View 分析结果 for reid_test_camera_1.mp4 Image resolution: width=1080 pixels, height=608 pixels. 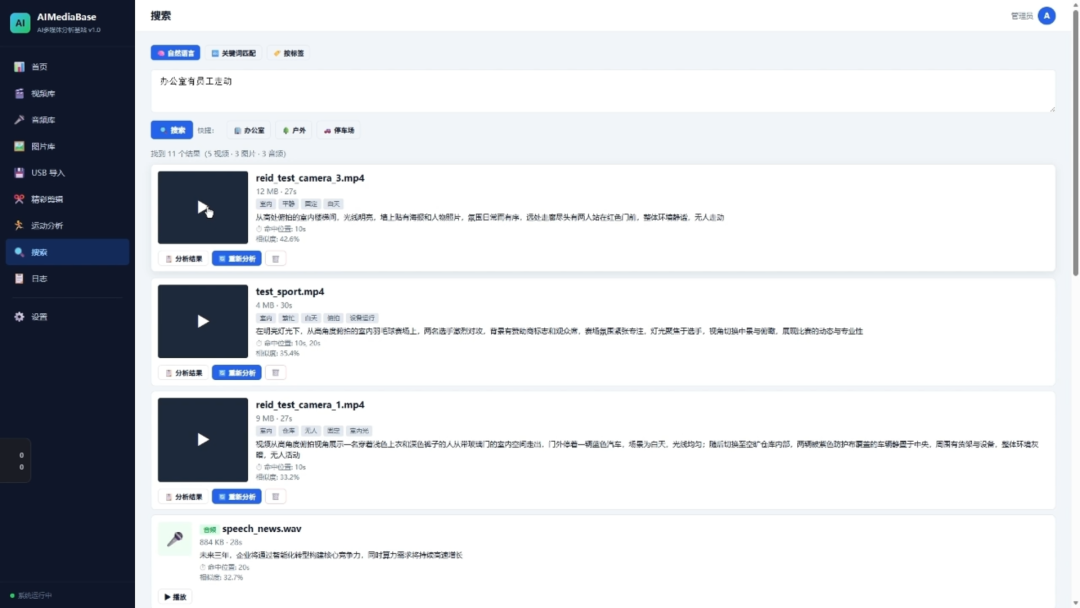pos(184,496)
